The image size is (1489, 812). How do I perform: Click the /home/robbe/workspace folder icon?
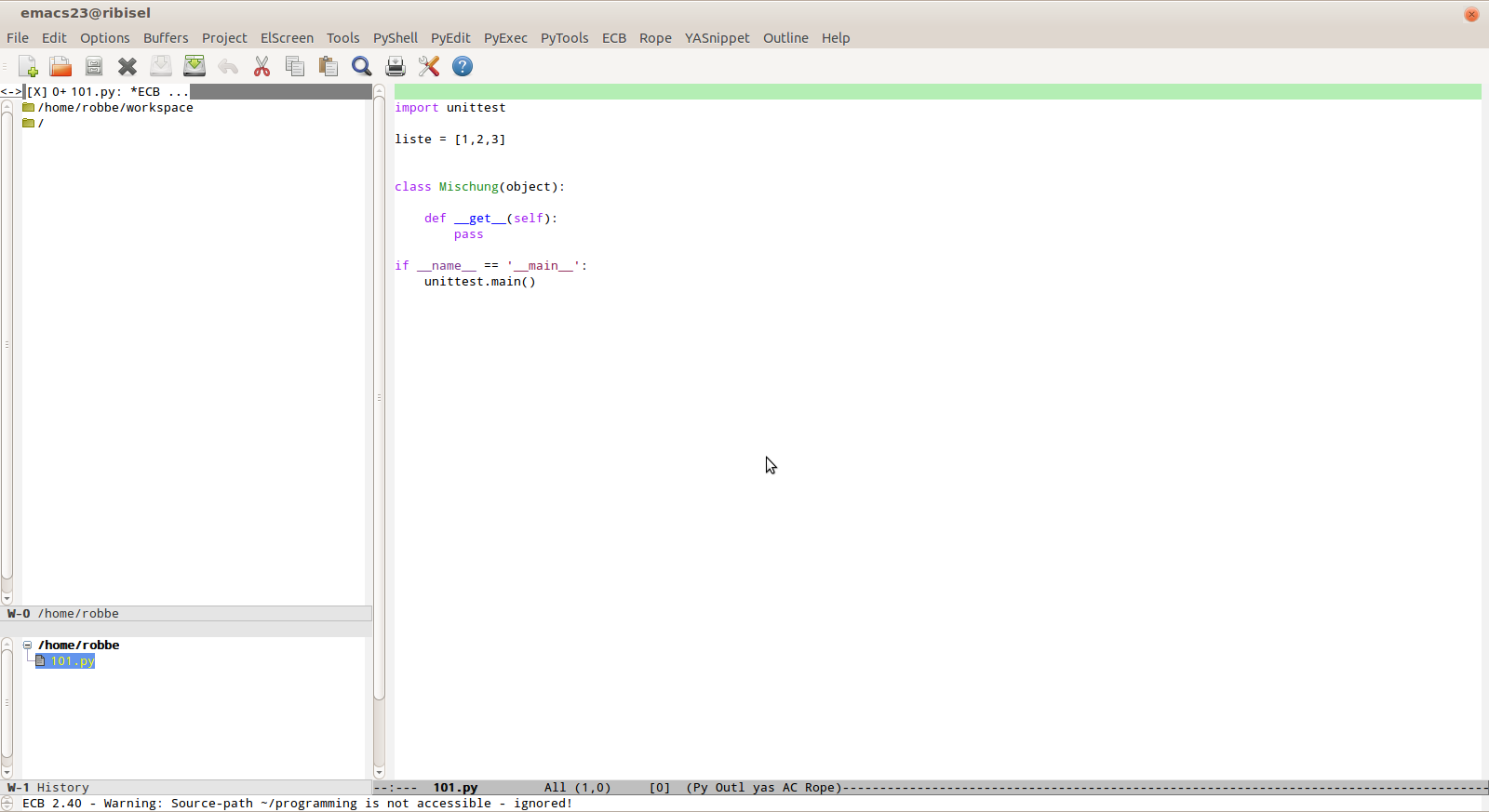pos(28,107)
